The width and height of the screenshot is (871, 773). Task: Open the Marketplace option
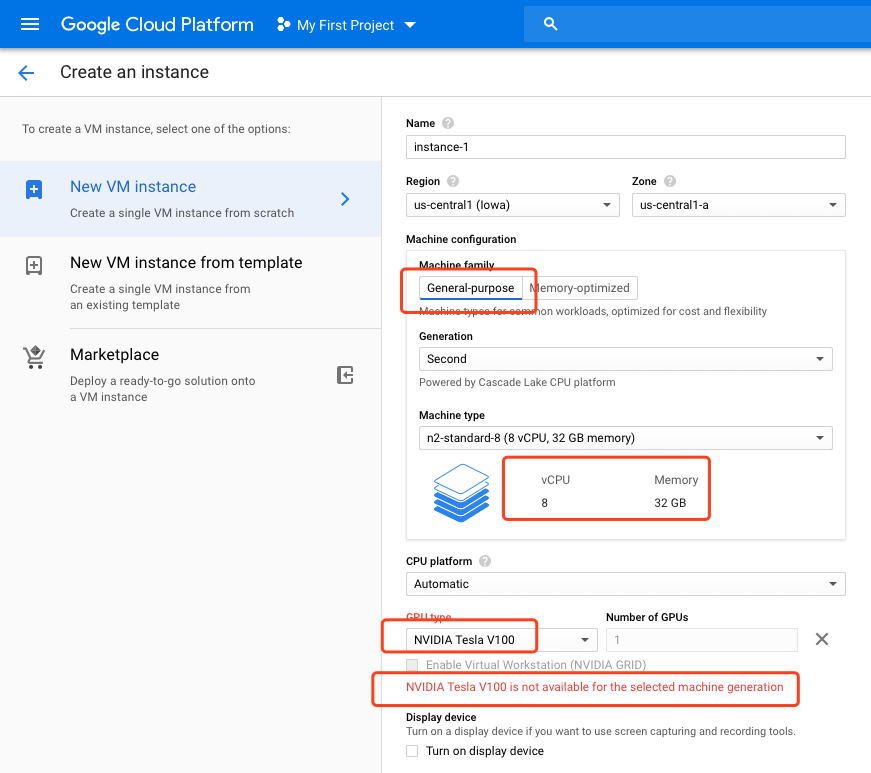point(191,375)
